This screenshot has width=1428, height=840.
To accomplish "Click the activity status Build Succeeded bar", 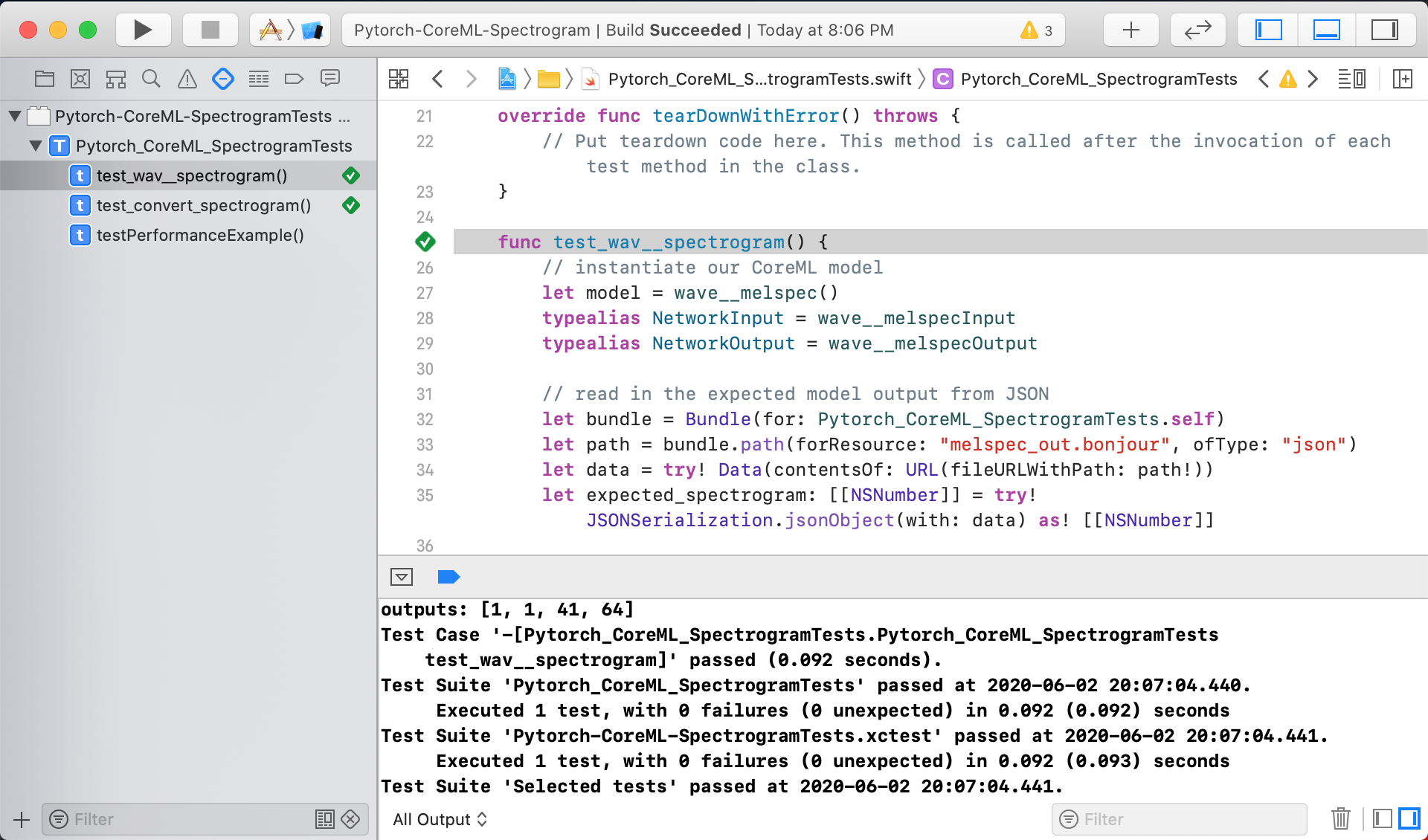I will tap(704, 30).
